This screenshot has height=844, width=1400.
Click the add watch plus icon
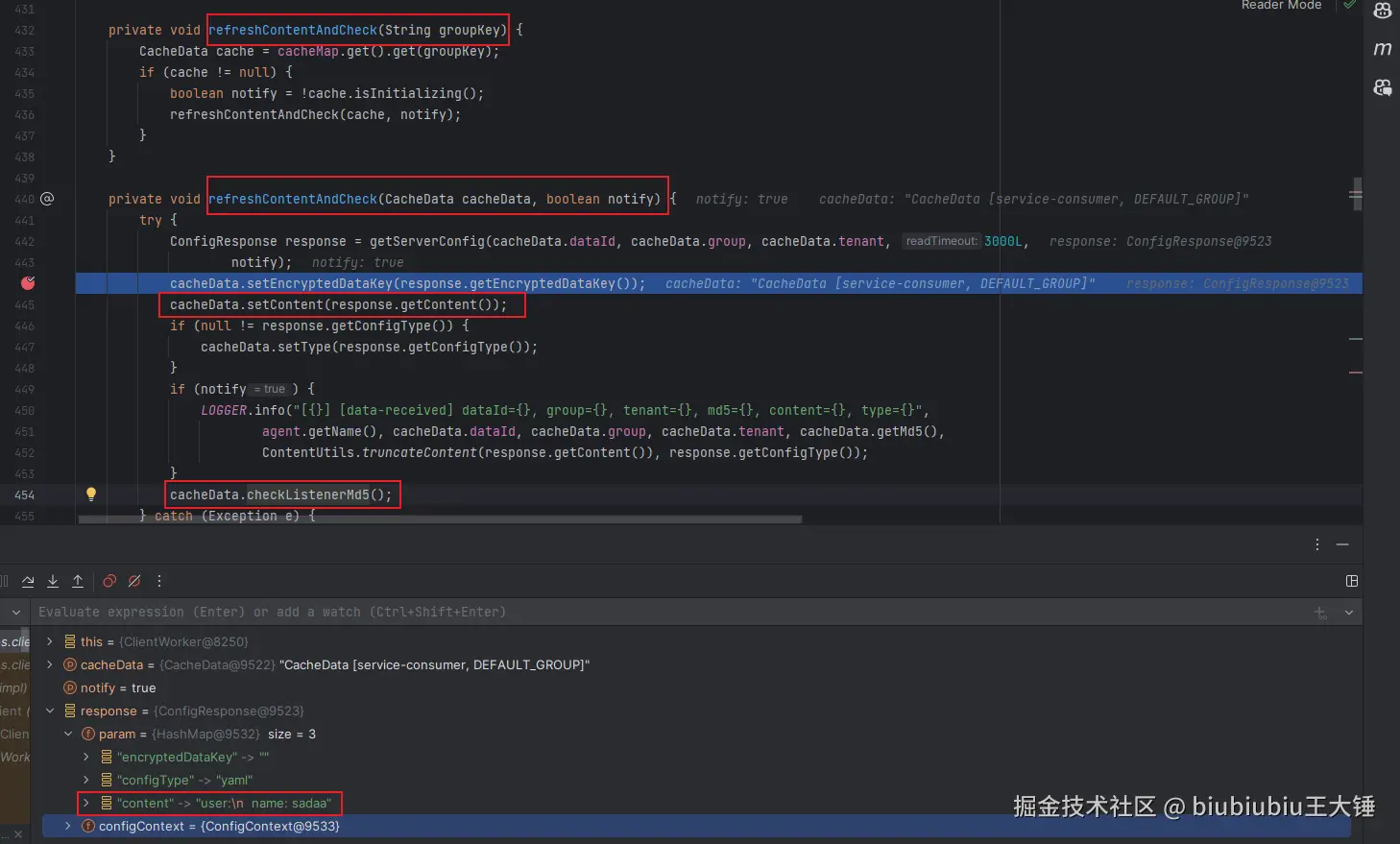tap(1320, 613)
